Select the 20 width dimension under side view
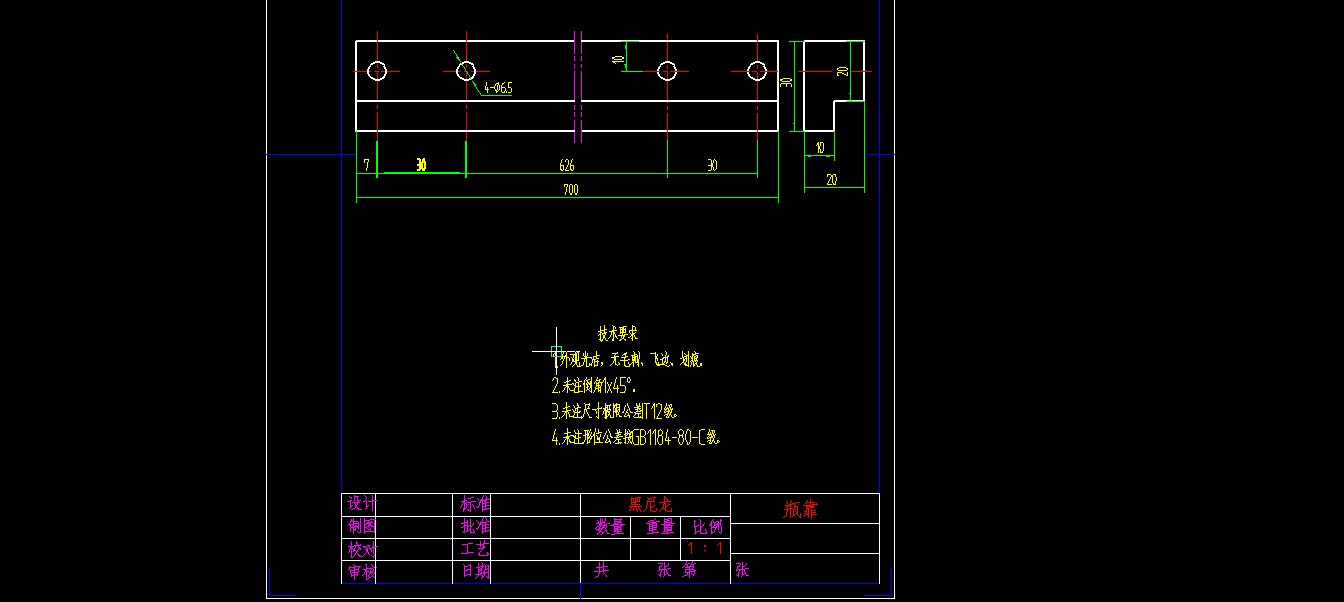This screenshot has height=602, width=1344. (832, 180)
